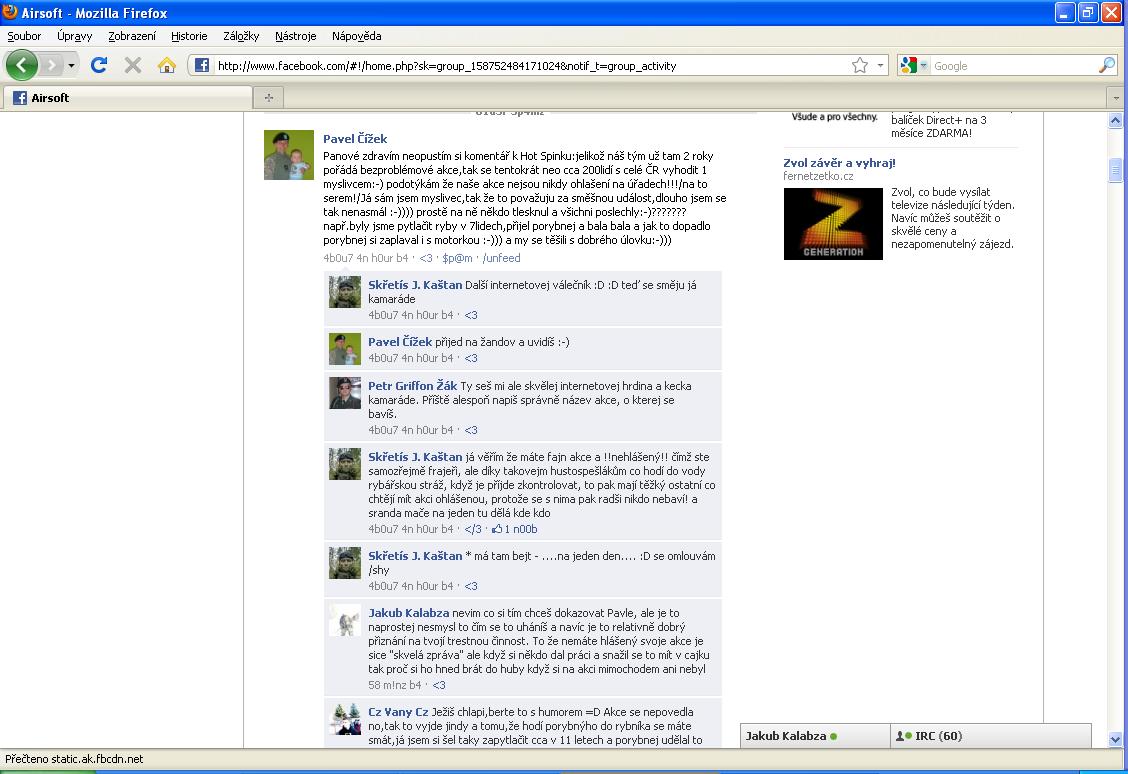
Task: Click the thumbs-up icon next to 1 n00b
Action: [x=496, y=529]
